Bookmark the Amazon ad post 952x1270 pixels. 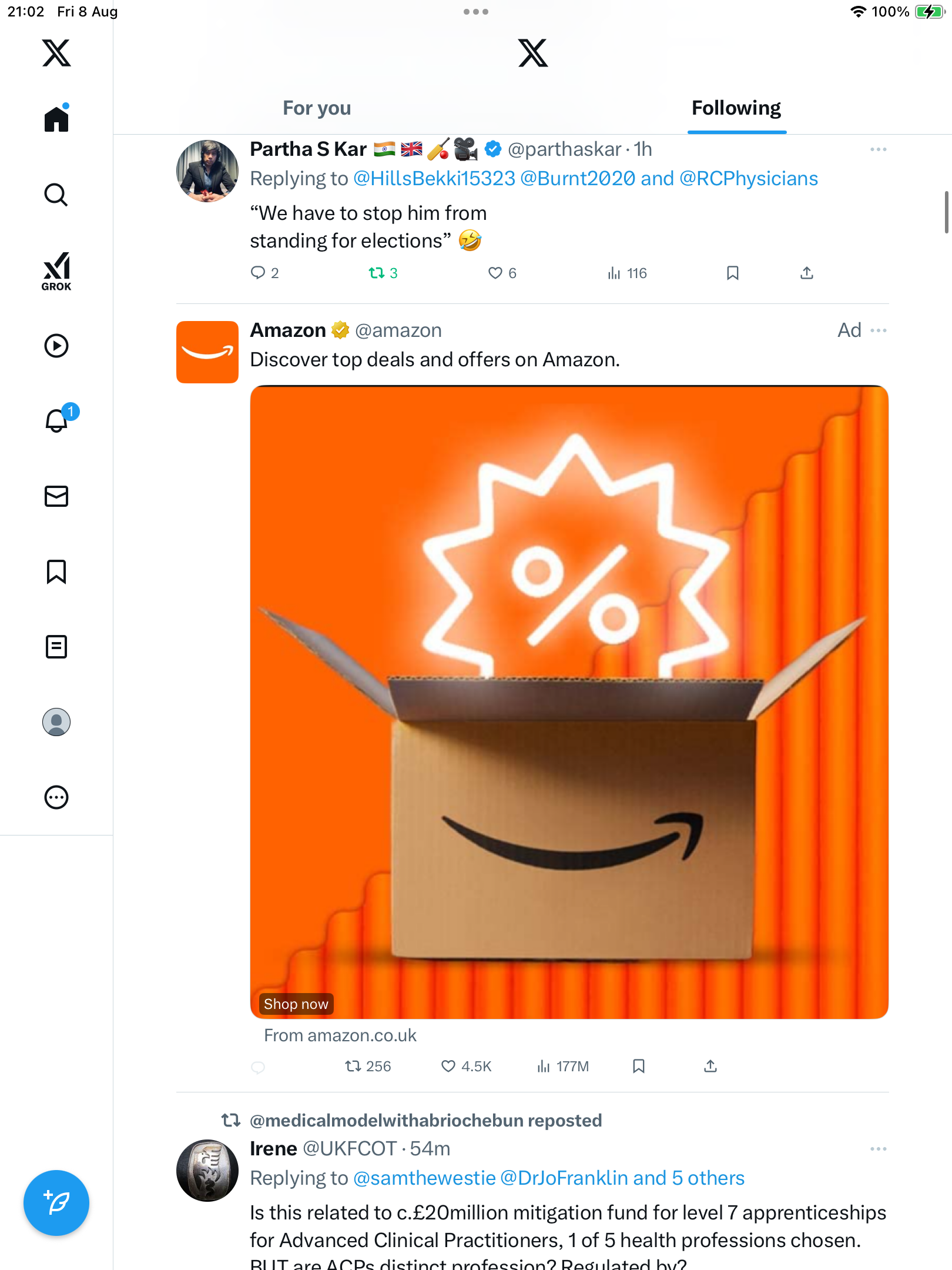[639, 1066]
